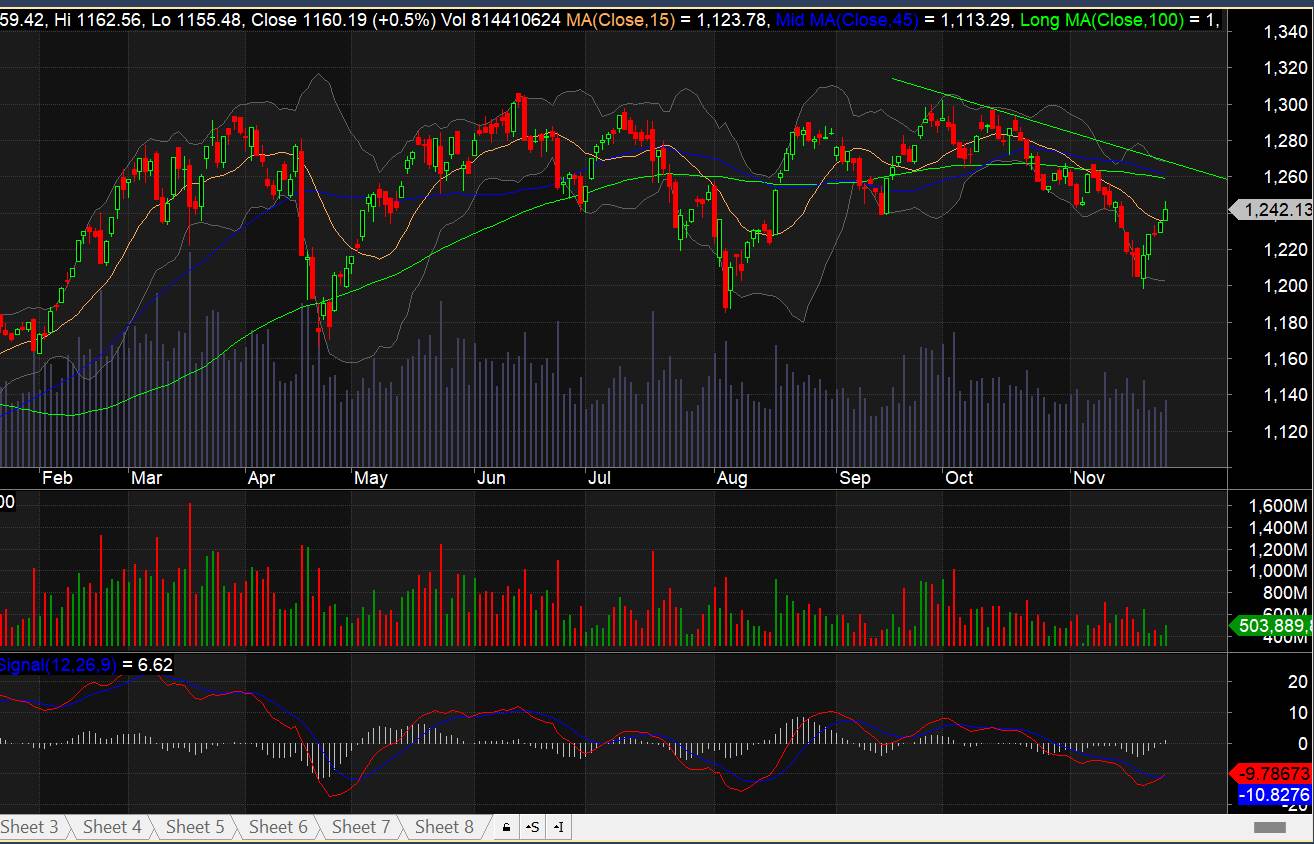Click the 1,600M volume axis label
This screenshot has height=844, width=1314.
[x=1279, y=506]
